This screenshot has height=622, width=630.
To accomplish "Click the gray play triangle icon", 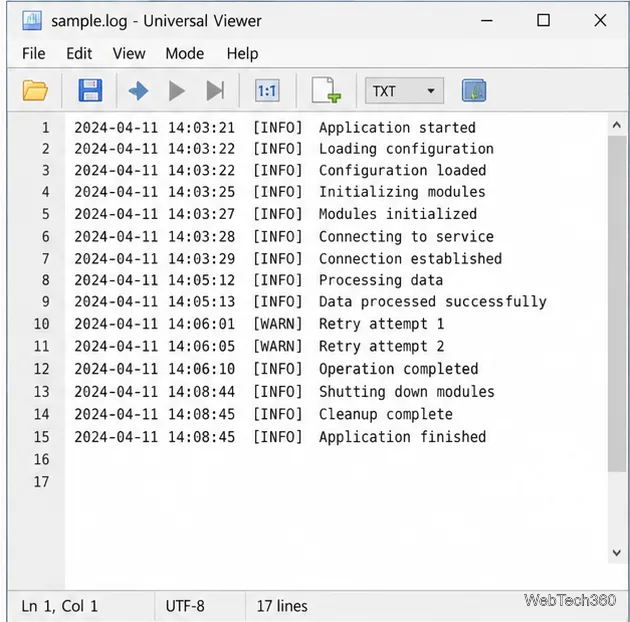I will click(177, 91).
